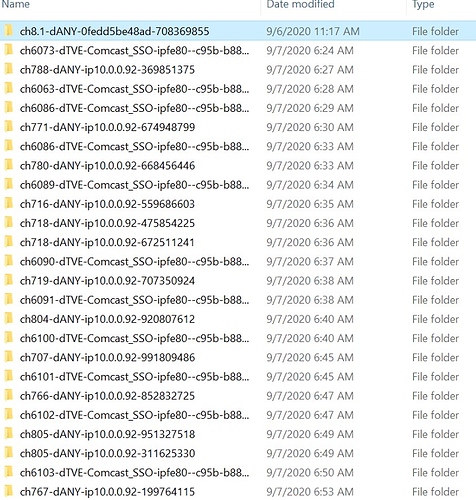Click folder icon beside ch716-dANY-ip10.0.0.92-559686603

pyautogui.click(x=8, y=204)
